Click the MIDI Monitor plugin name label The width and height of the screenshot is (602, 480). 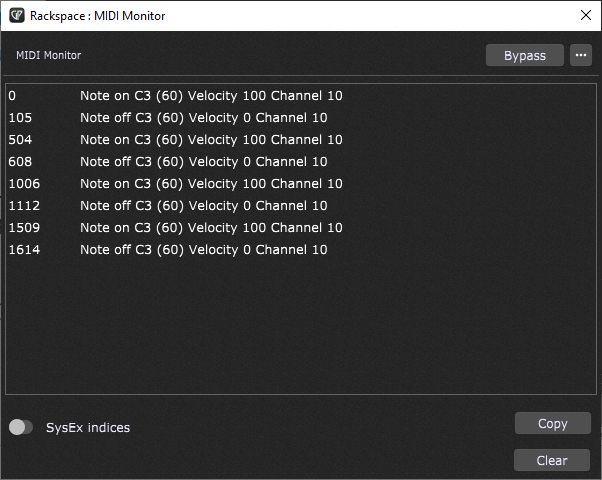49,56
